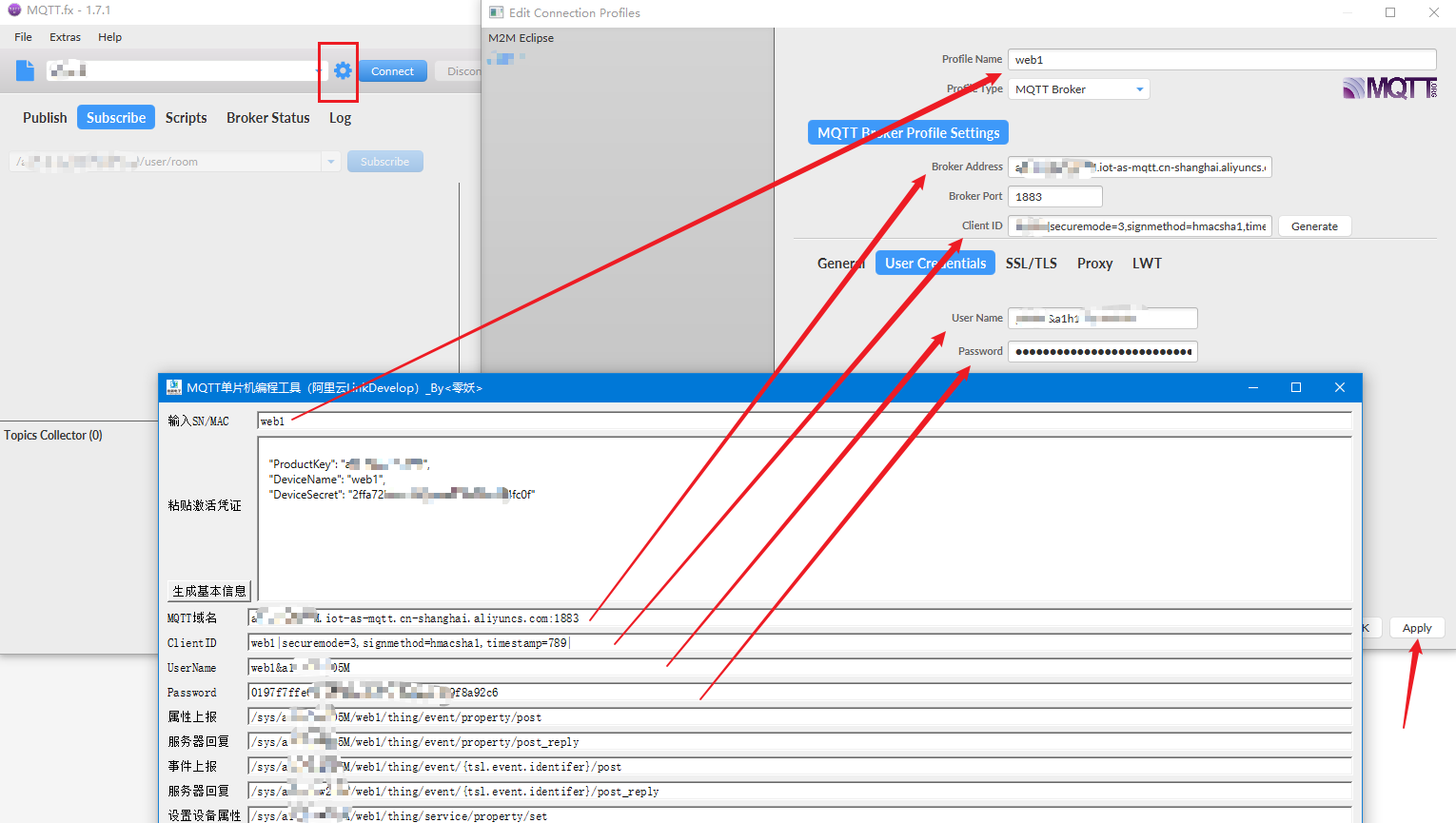Viewport: 1456px width, 823px height.
Task: Click the Topics Collector (0) label
Action: pos(53,436)
